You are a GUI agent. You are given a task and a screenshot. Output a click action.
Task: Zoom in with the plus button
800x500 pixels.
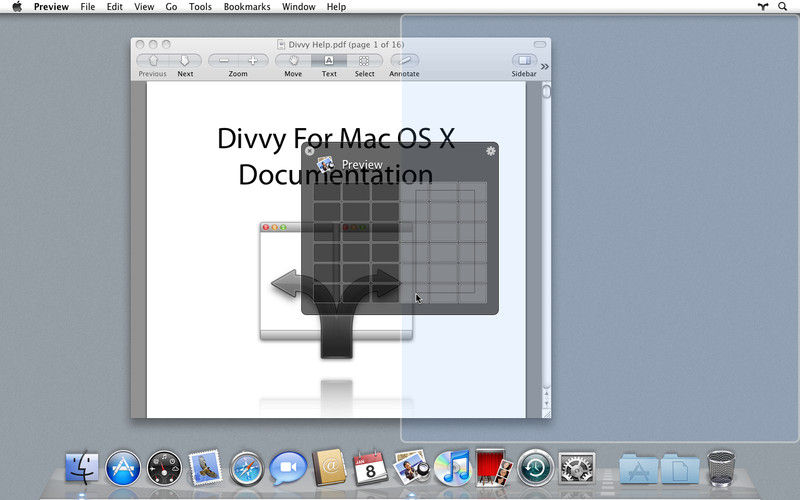[x=253, y=61]
